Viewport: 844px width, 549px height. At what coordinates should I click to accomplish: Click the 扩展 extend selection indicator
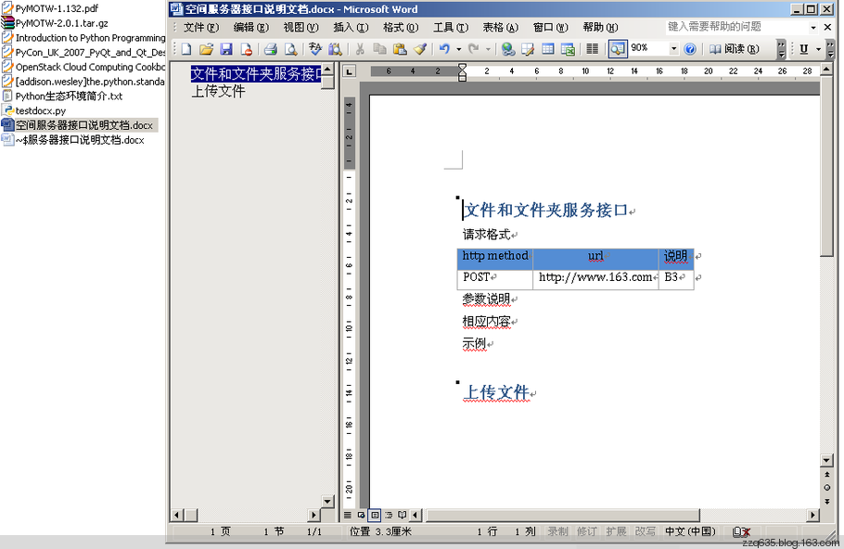[x=616, y=532]
